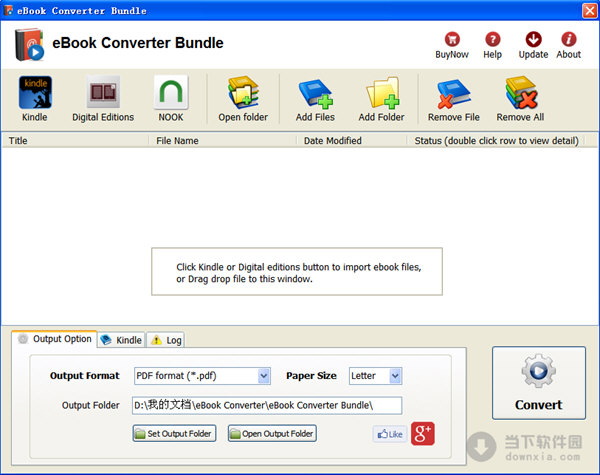
Task: Switch to the Log tab
Action: tap(166, 340)
